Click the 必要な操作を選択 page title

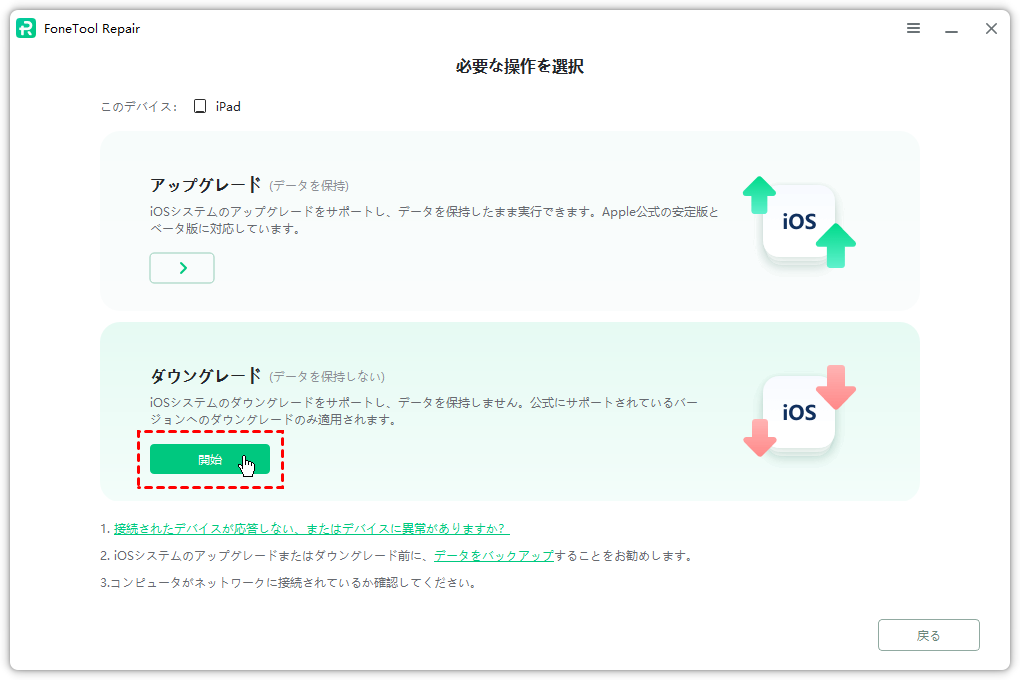pos(519,67)
